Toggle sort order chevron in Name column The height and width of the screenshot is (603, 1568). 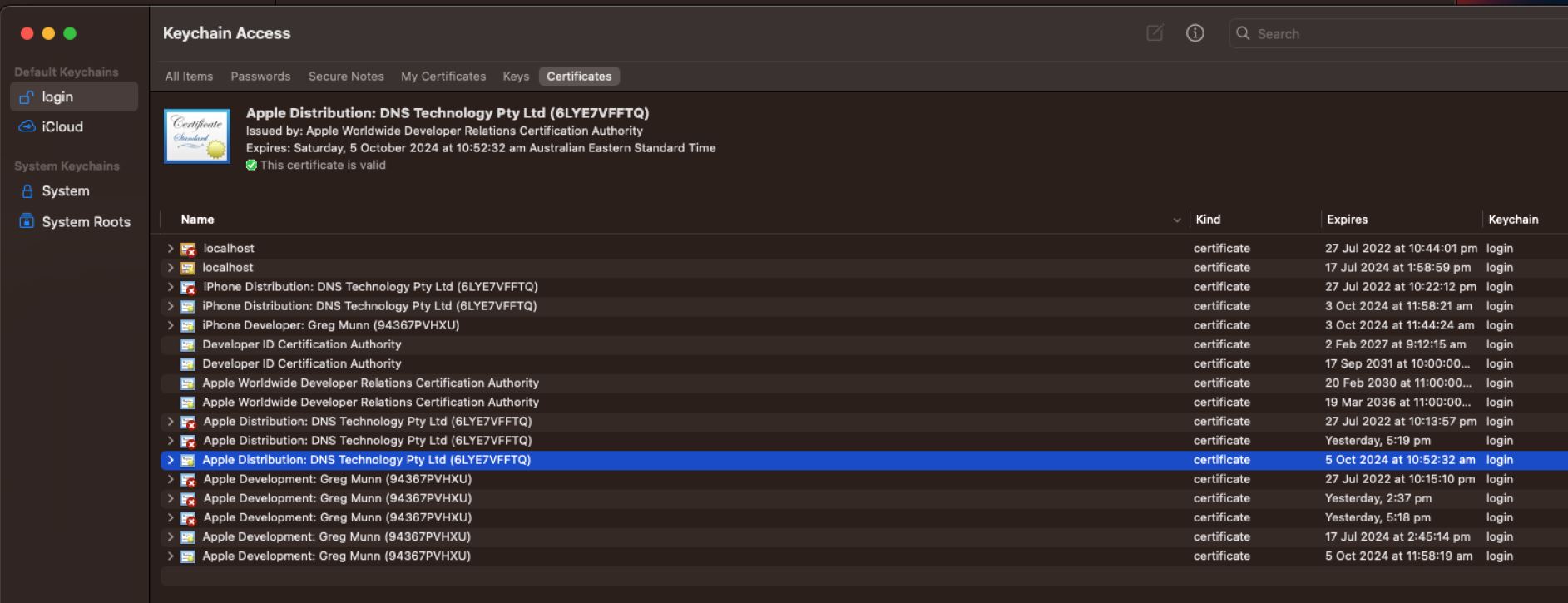pos(1176,220)
